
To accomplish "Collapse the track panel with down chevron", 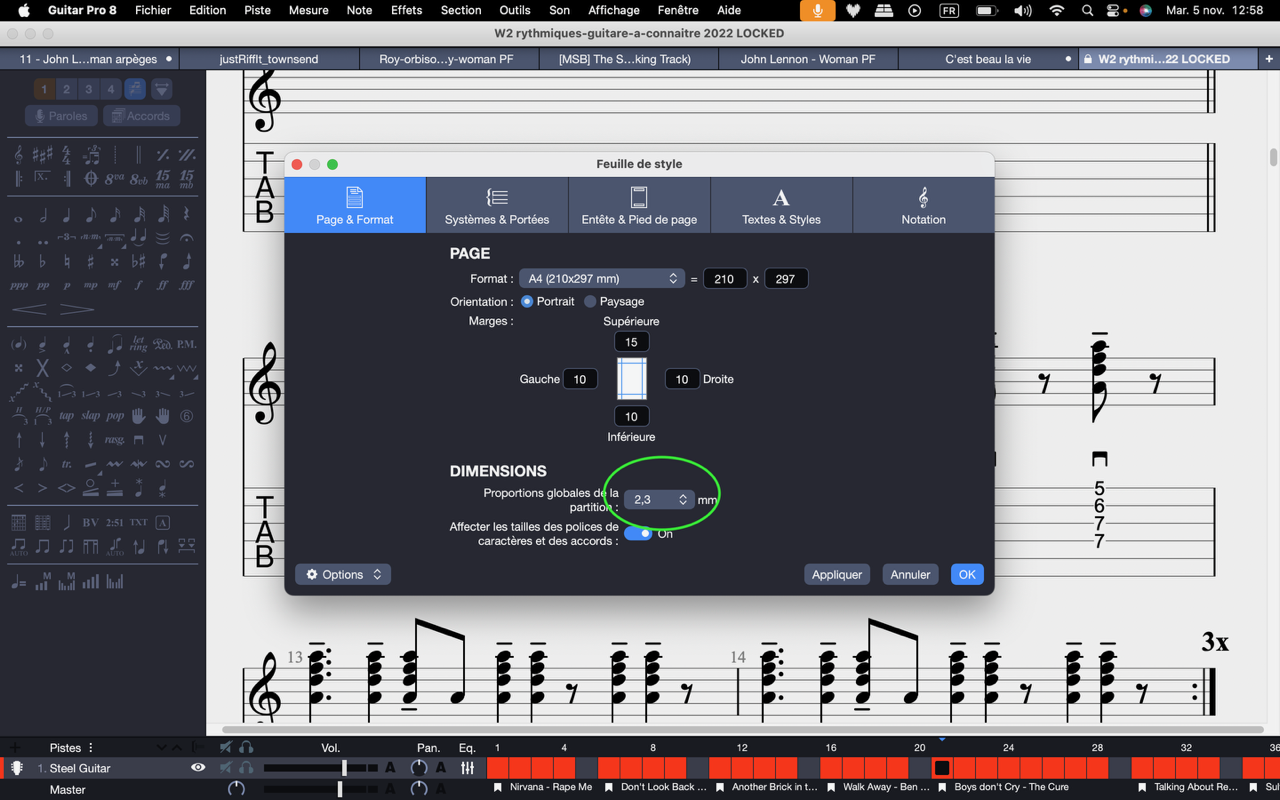I will [x=161, y=748].
